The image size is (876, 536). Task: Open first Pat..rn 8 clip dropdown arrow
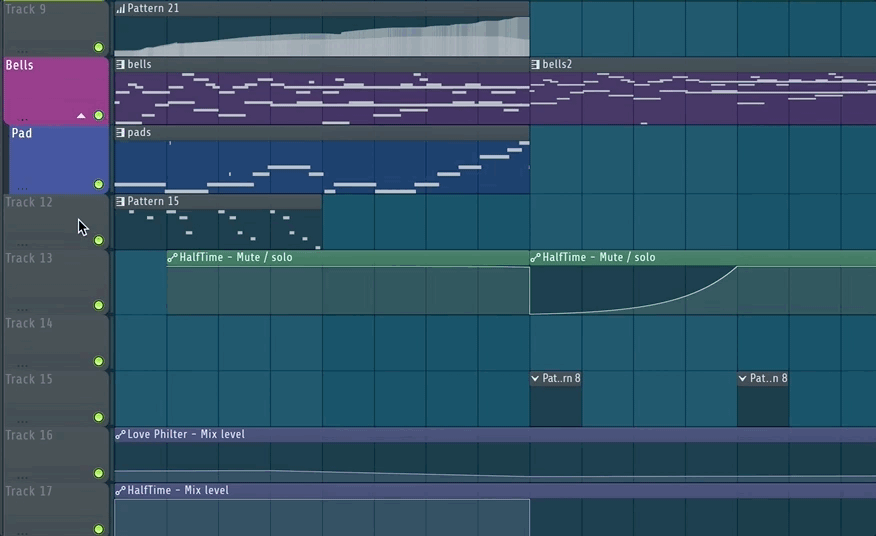pos(535,378)
